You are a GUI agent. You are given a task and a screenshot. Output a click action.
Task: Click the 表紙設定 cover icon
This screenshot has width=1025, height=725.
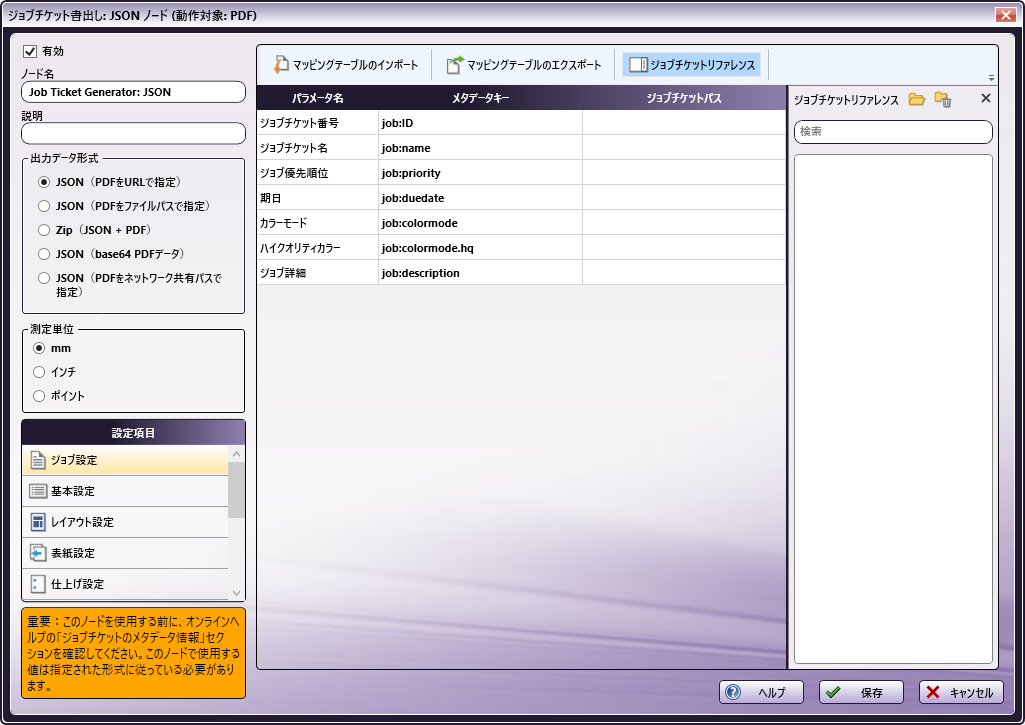[x=38, y=552]
